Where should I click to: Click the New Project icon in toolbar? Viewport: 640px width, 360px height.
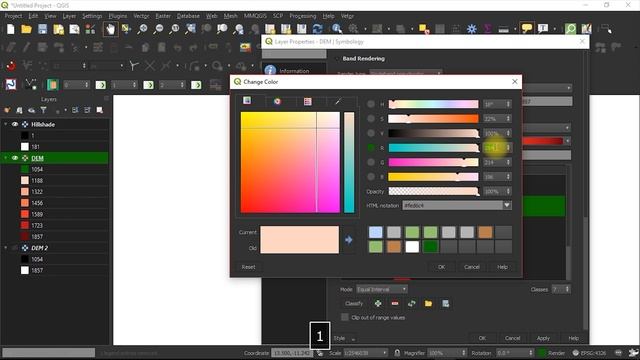tap(11, 29)
